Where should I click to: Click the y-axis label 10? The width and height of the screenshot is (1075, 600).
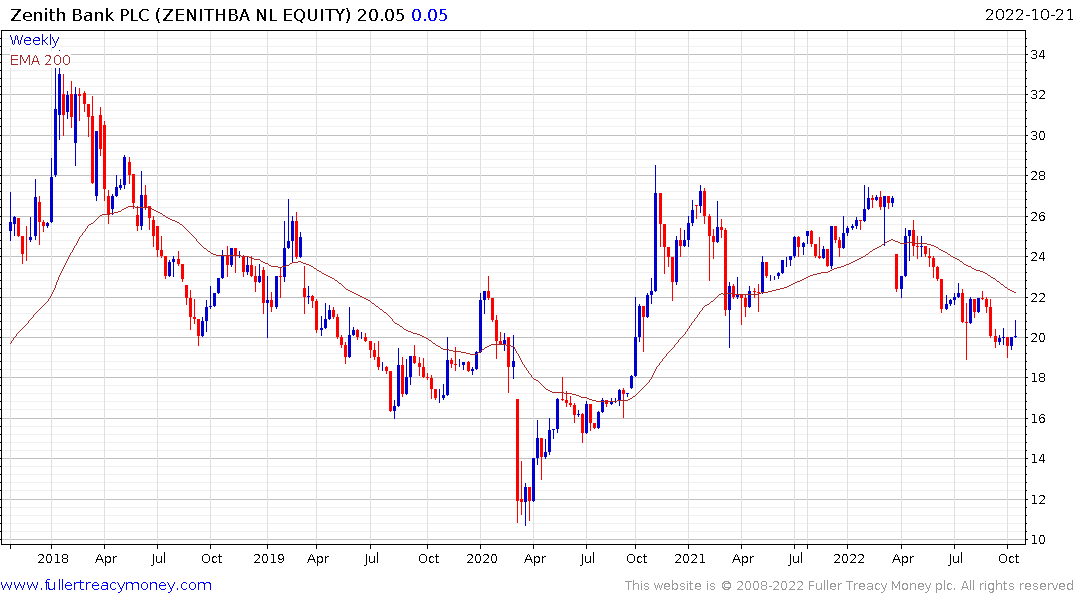click(1038, 540)
